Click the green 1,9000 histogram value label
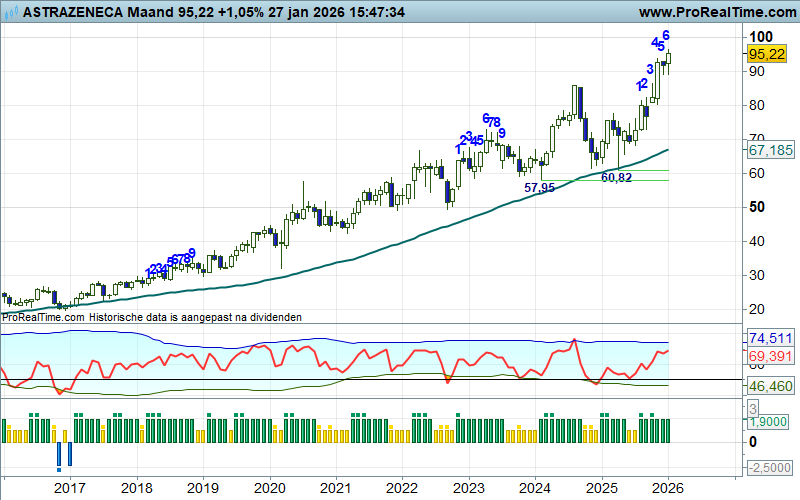 (769, 424)
